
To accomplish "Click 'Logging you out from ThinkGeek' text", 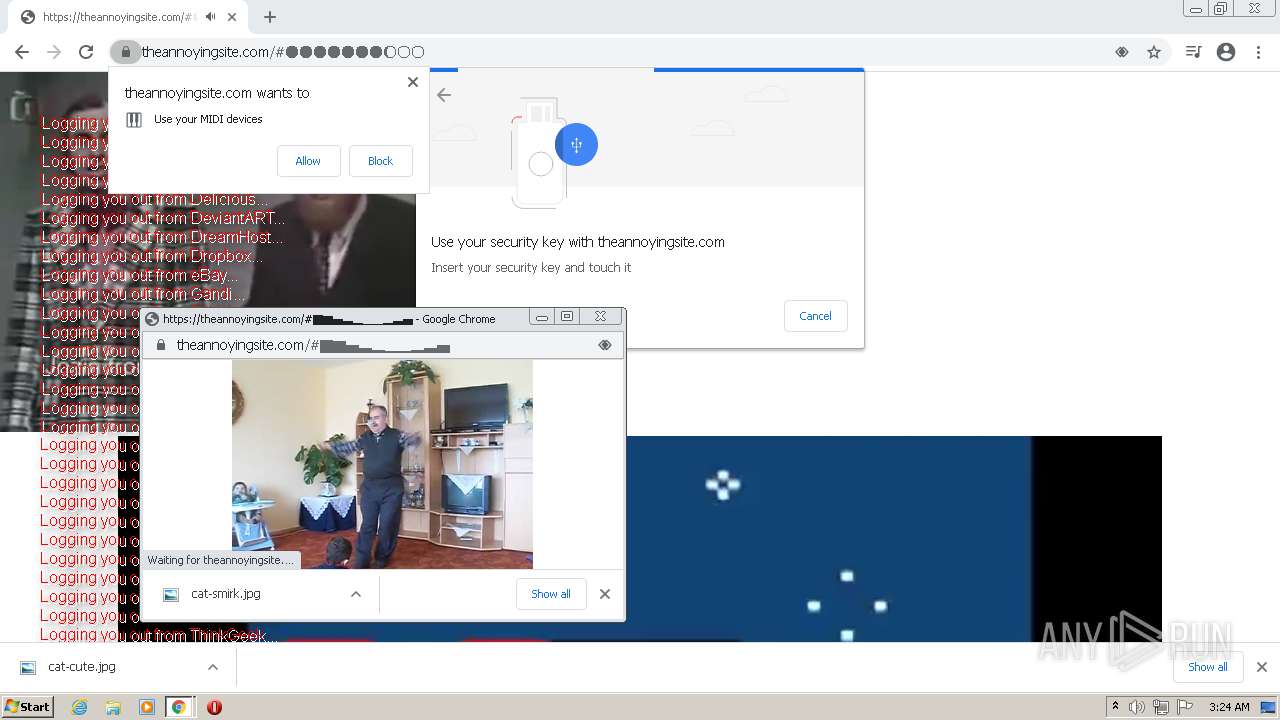I will click(159, 635).
